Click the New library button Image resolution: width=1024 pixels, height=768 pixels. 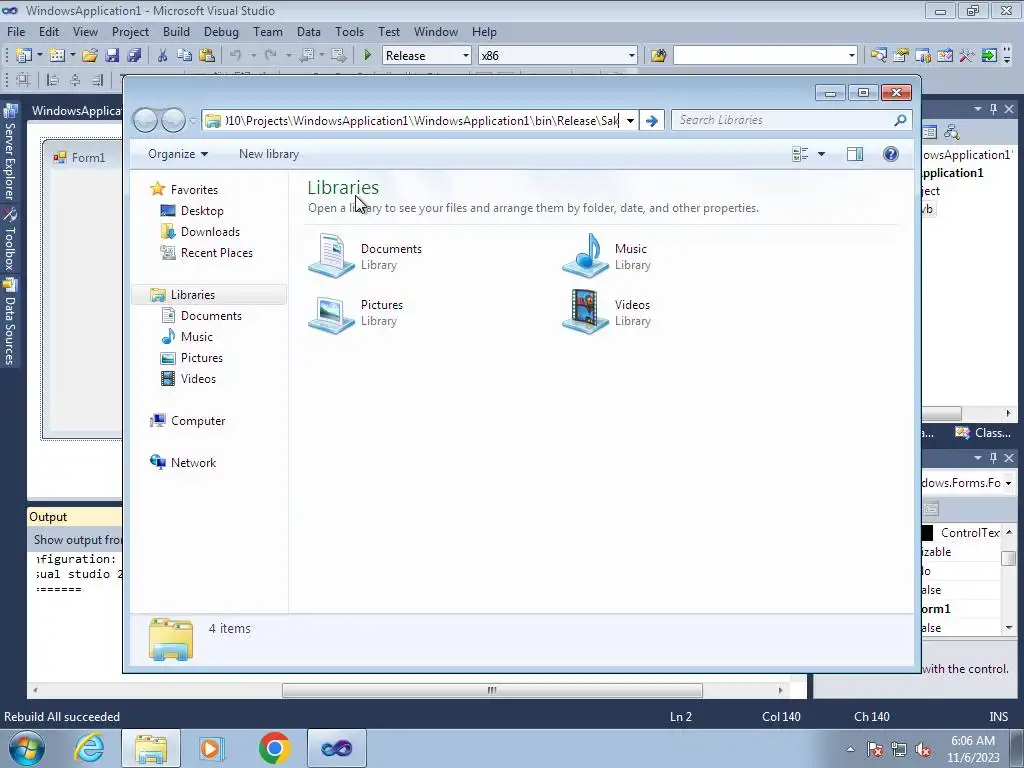click(x=269, y=154)
